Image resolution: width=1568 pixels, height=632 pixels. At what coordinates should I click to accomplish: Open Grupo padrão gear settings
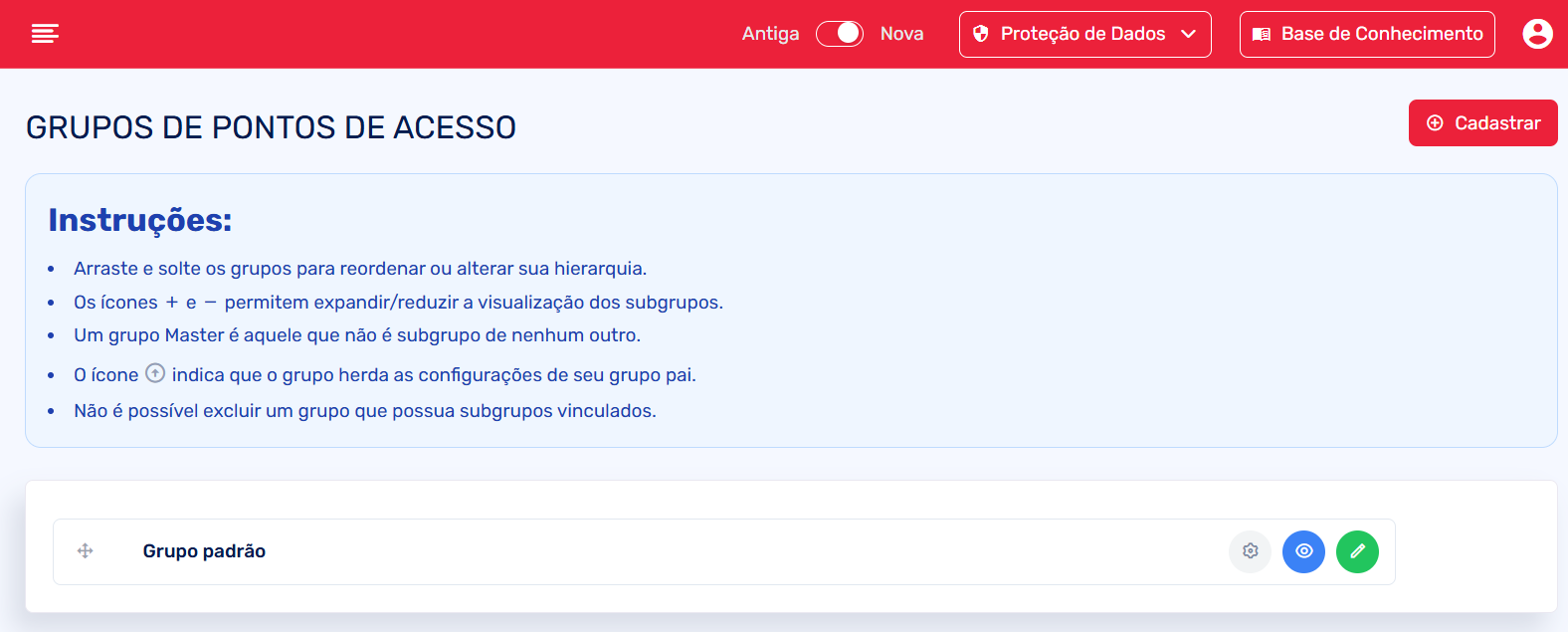click(x=1250, y=551)
